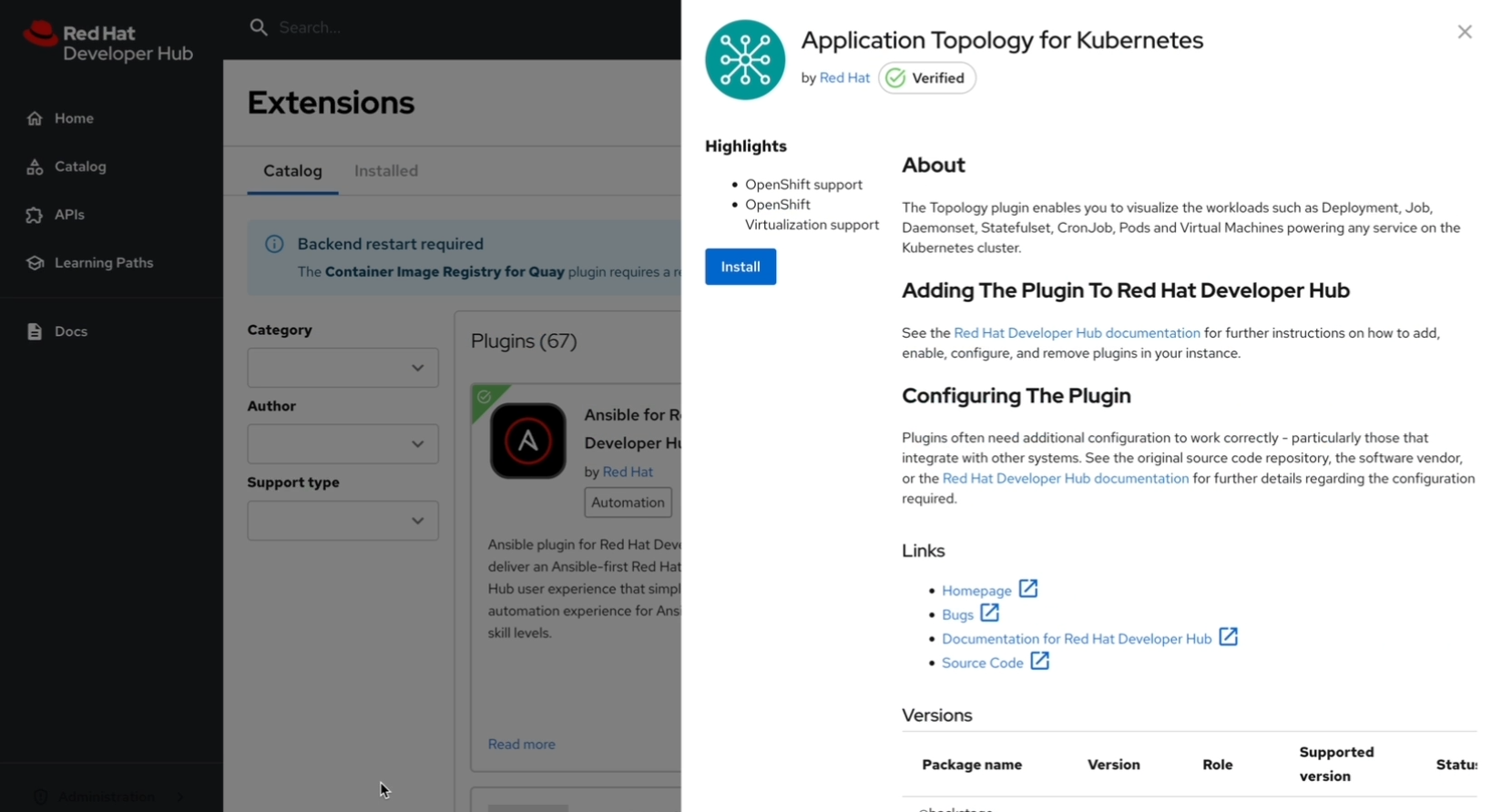This screenshot has width=1502, height=812.
Task: Switch to the Installed tab
Action: (x=386, y=171)
